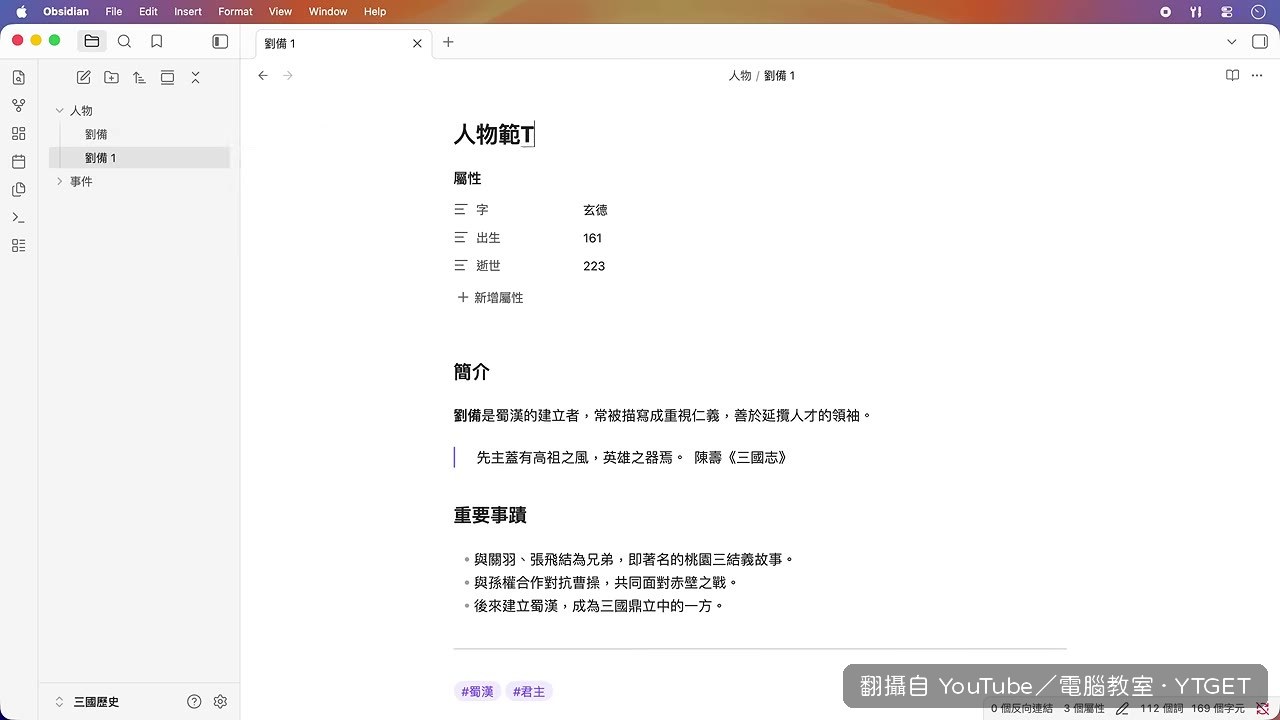
Task: Open the bookmarks panel icon
Action: tap(156, 41)
